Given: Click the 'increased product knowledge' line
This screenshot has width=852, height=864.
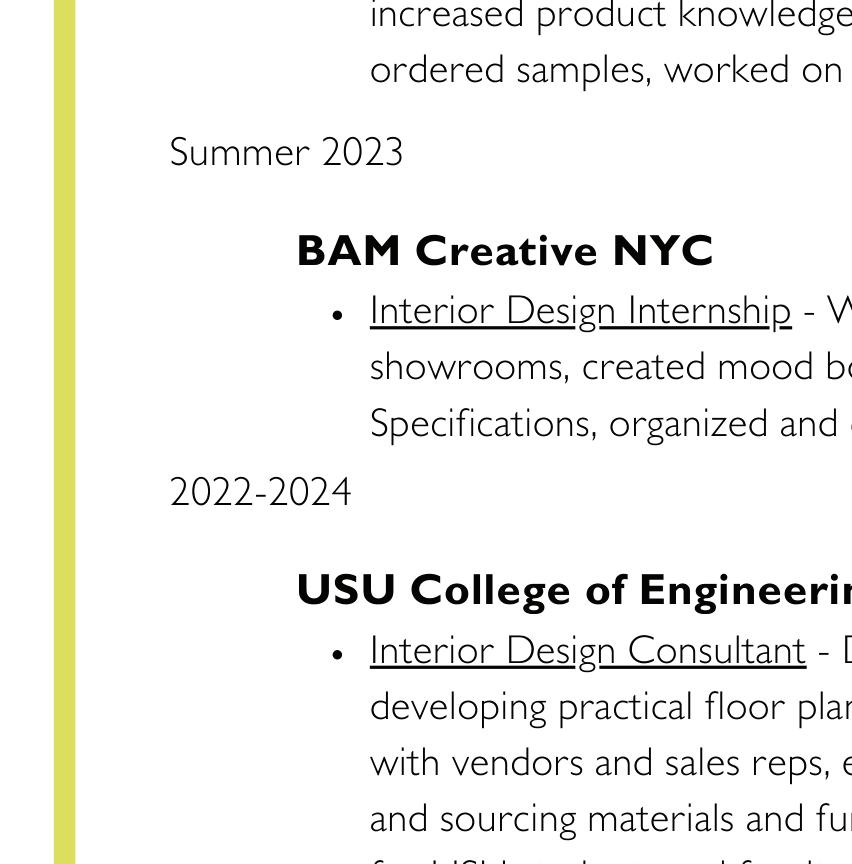Looking at the screenshot, I should (611, 15).
